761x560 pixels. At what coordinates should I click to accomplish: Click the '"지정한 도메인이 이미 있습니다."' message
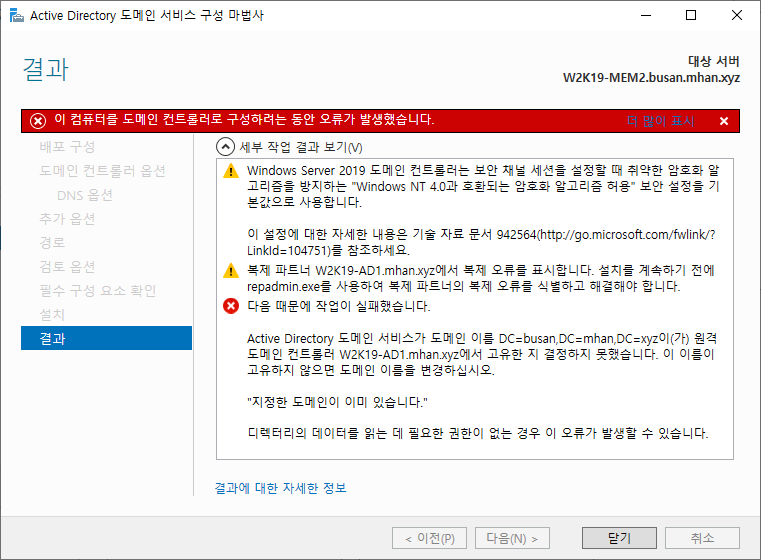click(337, 402)
